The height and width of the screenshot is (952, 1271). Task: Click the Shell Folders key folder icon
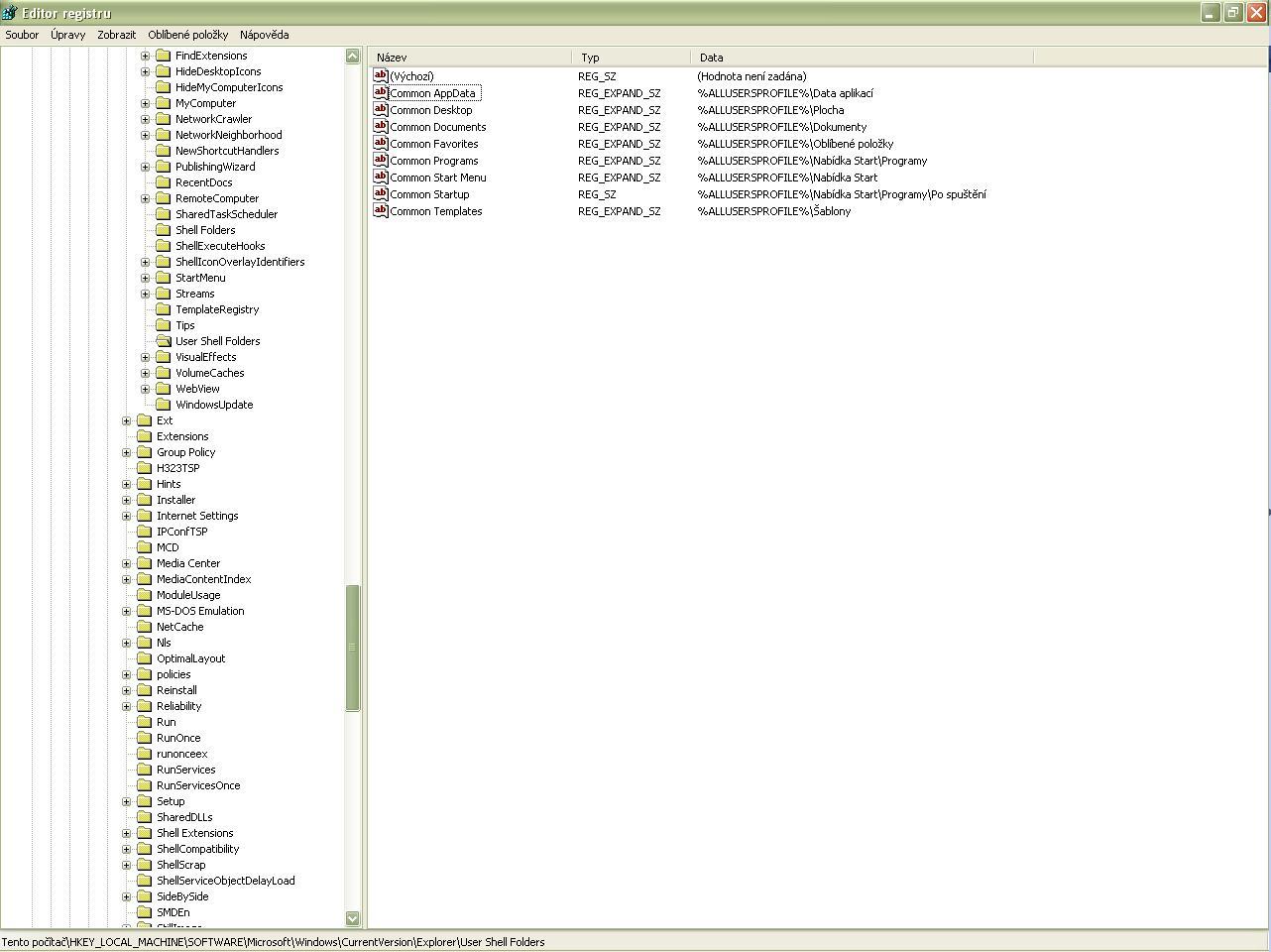[164, 230]
